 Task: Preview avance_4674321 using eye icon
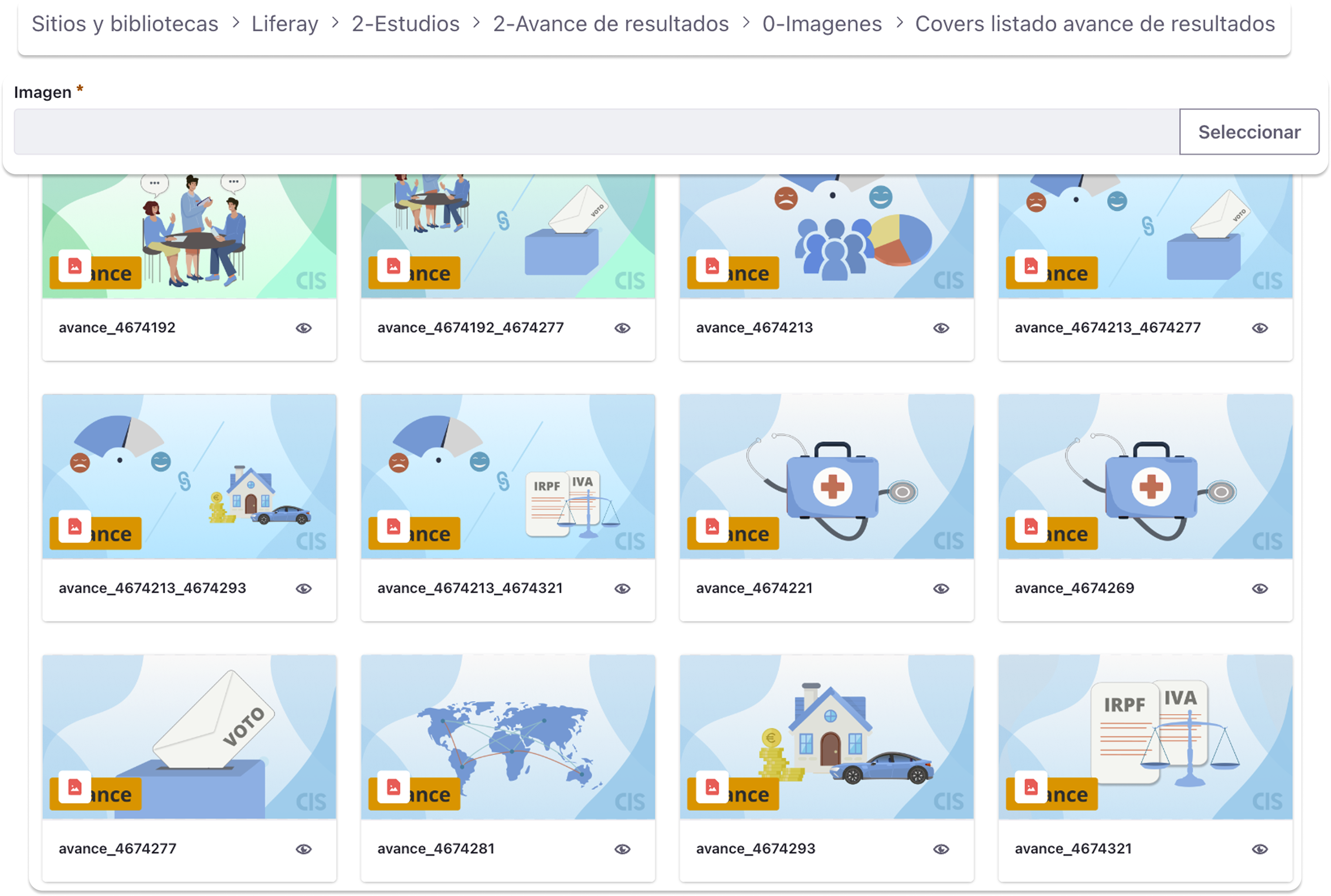click(x=1260, y=849)
